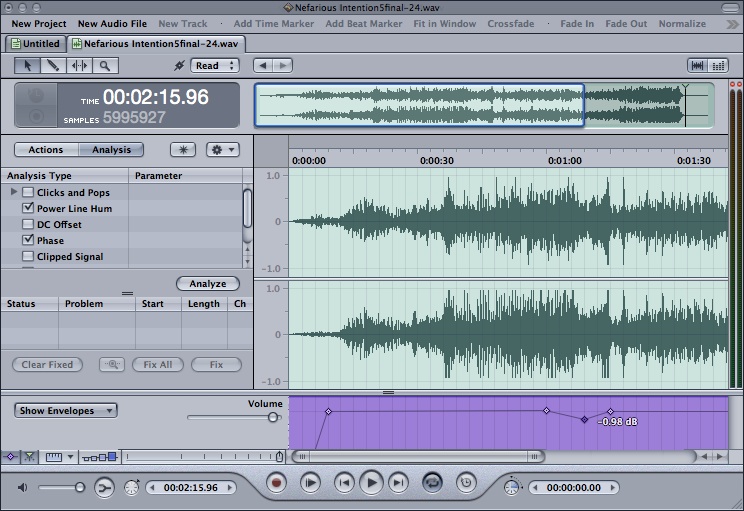Click the playhead position dial icon
744x511 pixels.
pyautogui.click(x=131, y=487)
